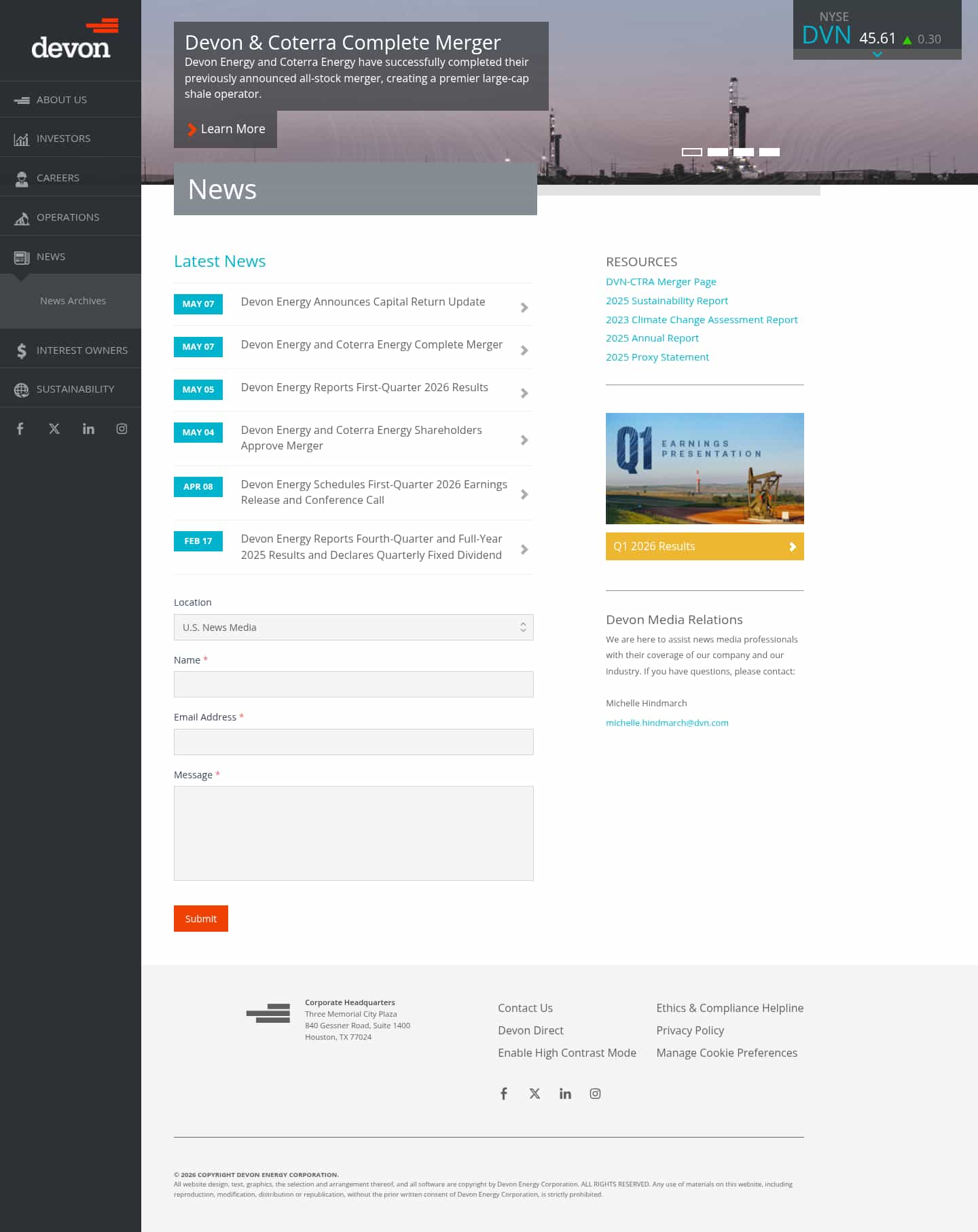This screenshot has width=978, height=1232.
Task: Click the FEB 17 date badge
Action: point(198,541)
